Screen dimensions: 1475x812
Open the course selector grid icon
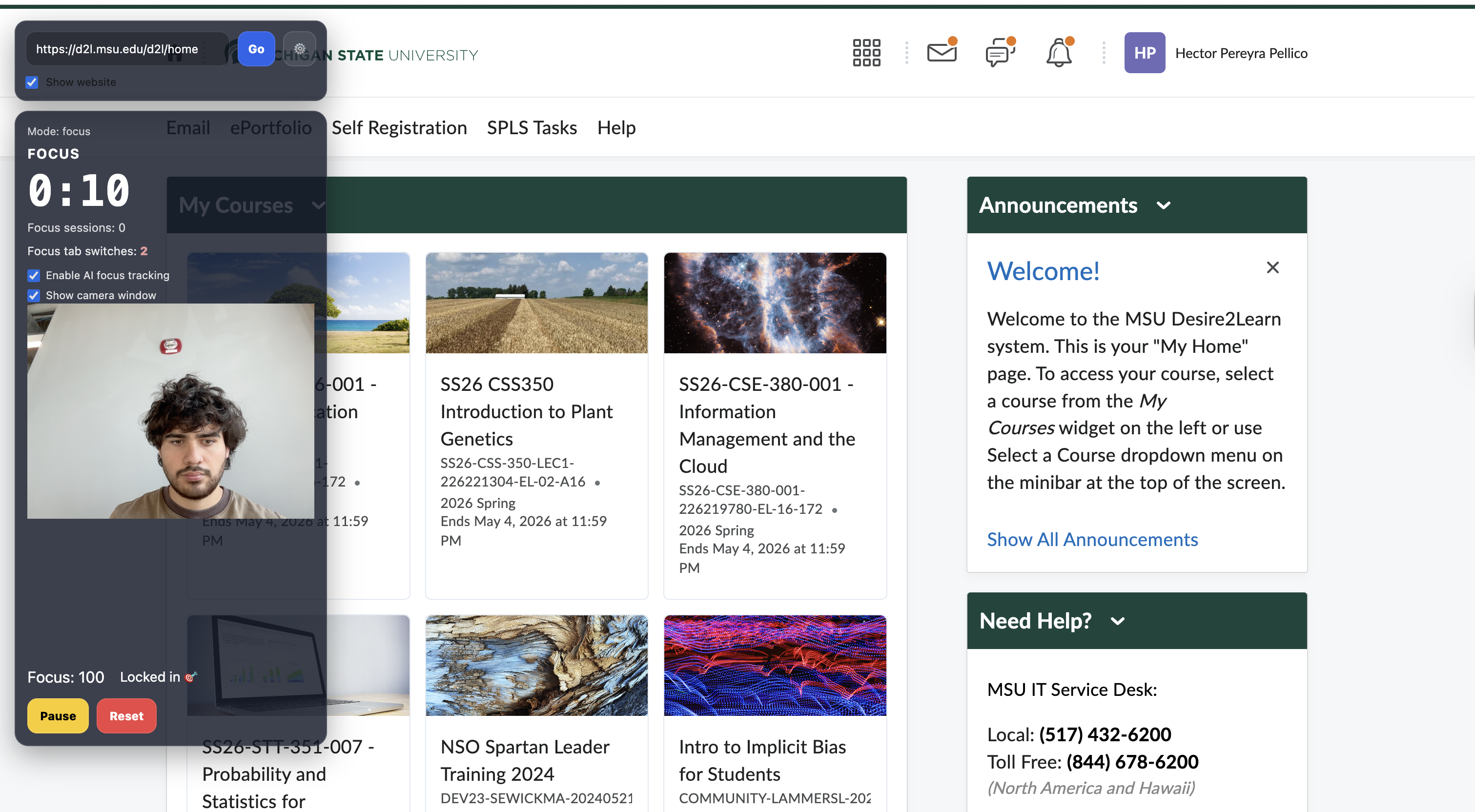866,53
